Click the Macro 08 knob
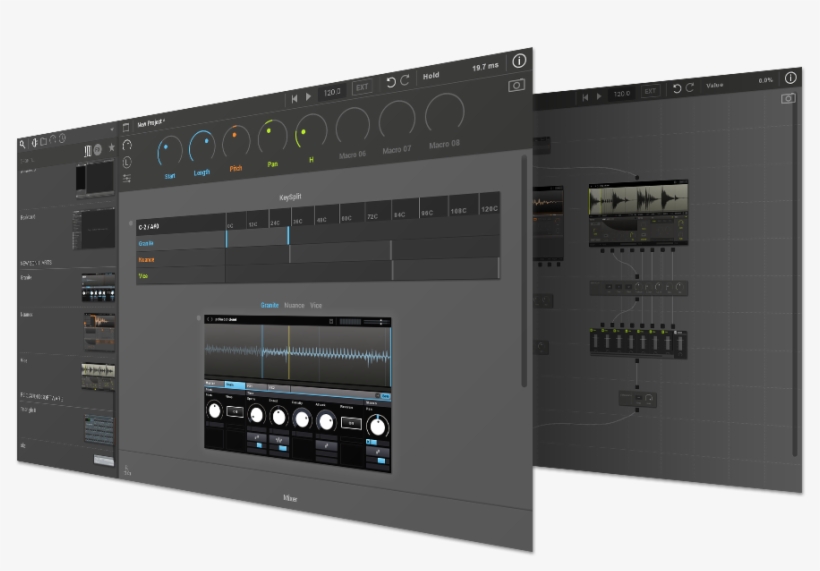Viewport: 820px width, 571px height. (445, 115)
